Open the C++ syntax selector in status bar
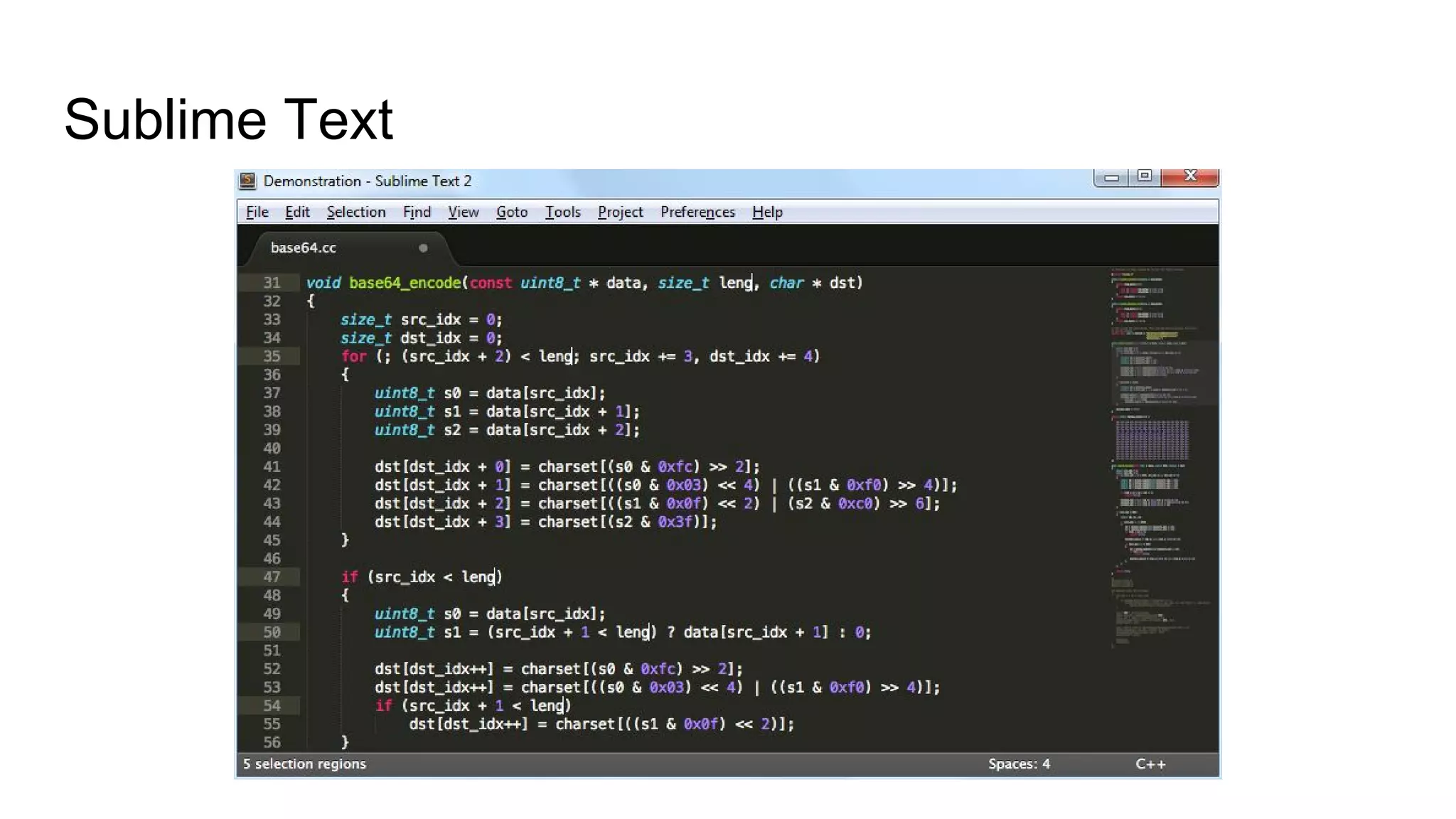 1150,764
